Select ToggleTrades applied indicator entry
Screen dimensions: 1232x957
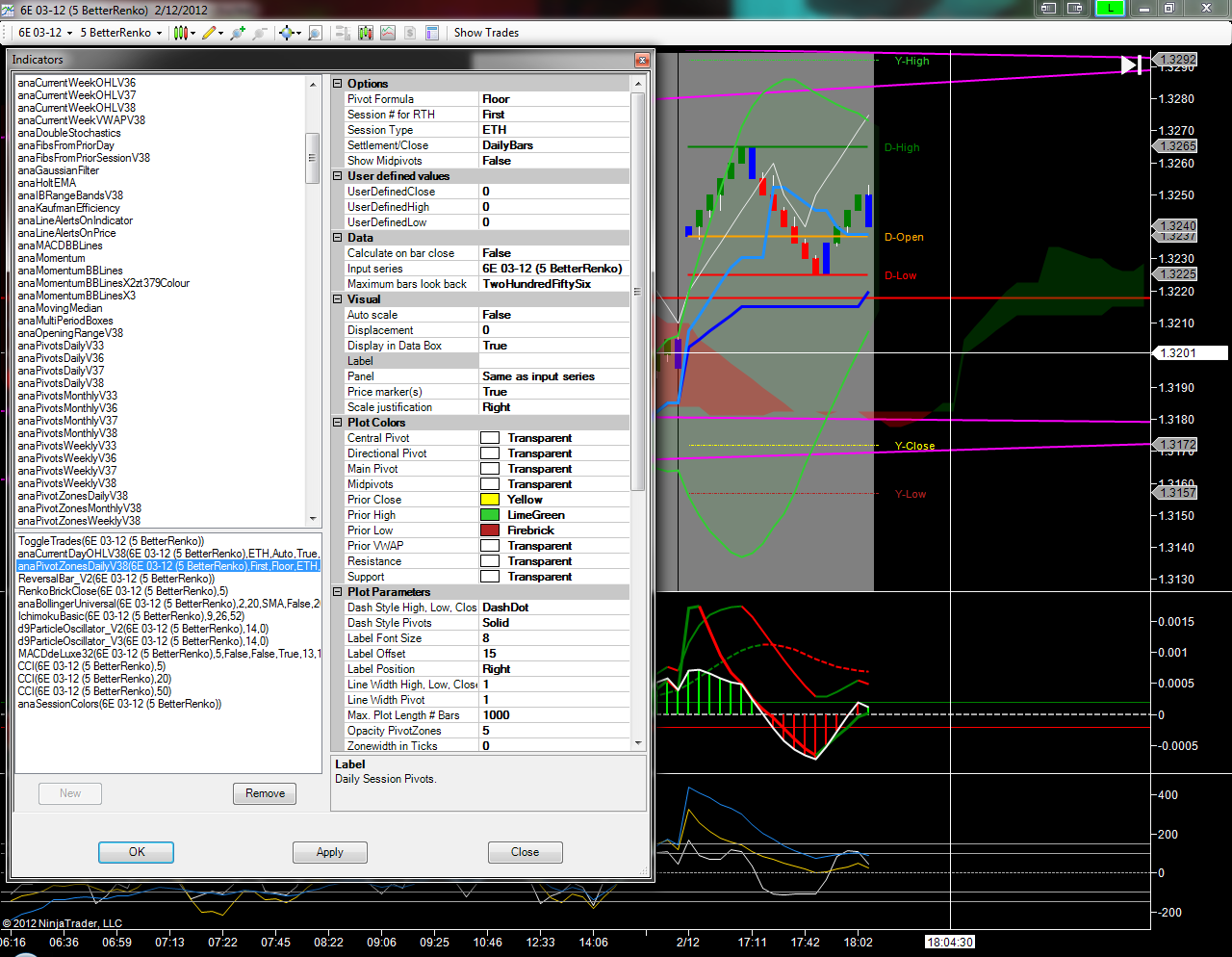pyautogui.click(x=112, y=541)
